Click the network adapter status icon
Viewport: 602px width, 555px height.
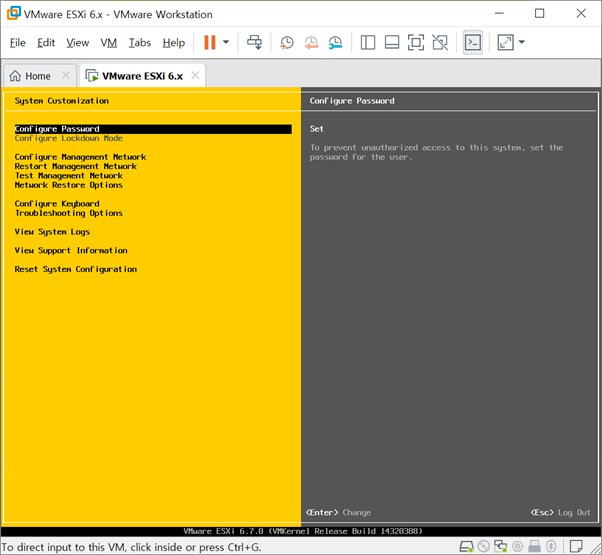[x=500, y=546]
